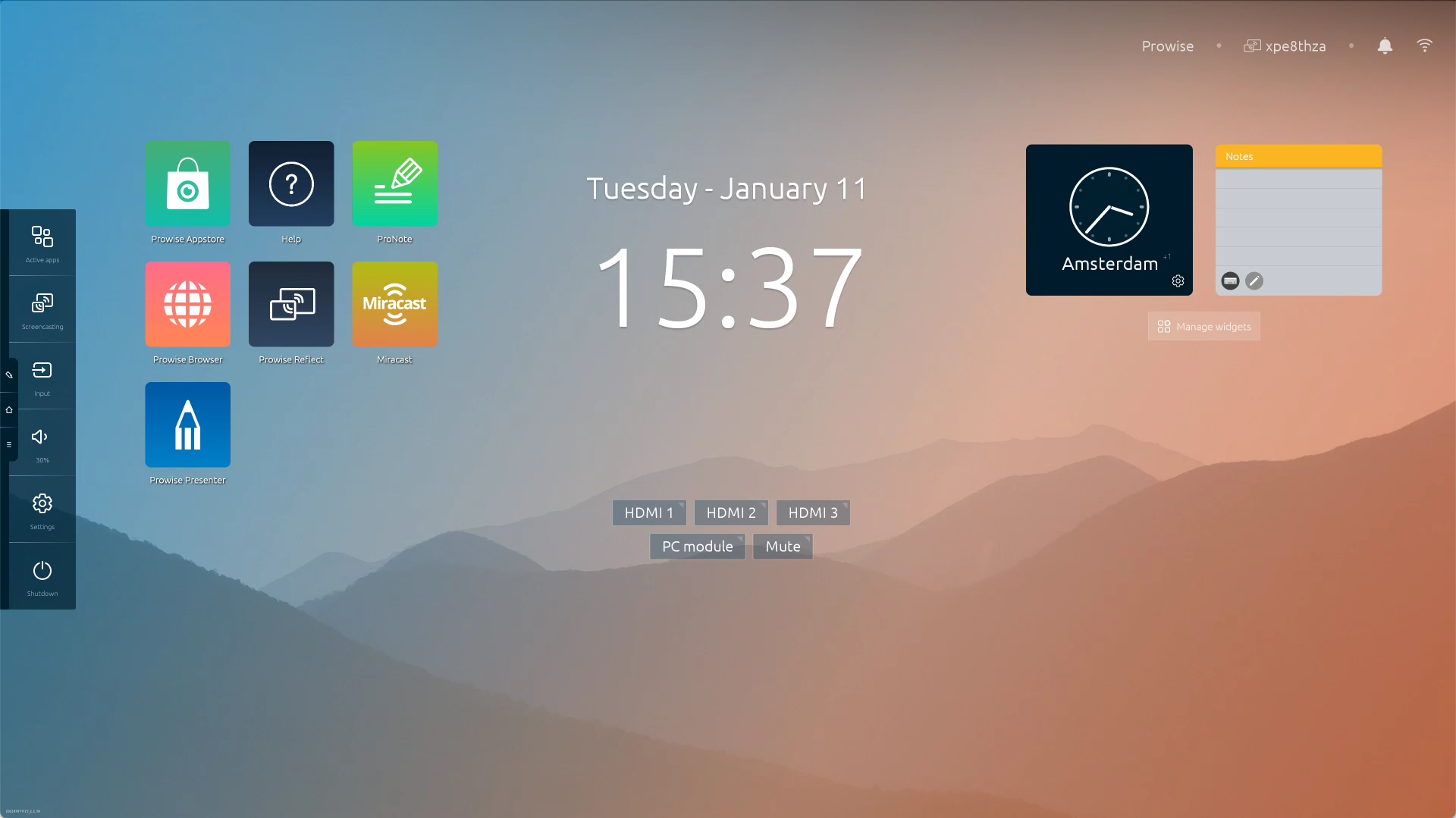
Task: Open the Wi-Fi status icon
Action: tap(1425, 45)
